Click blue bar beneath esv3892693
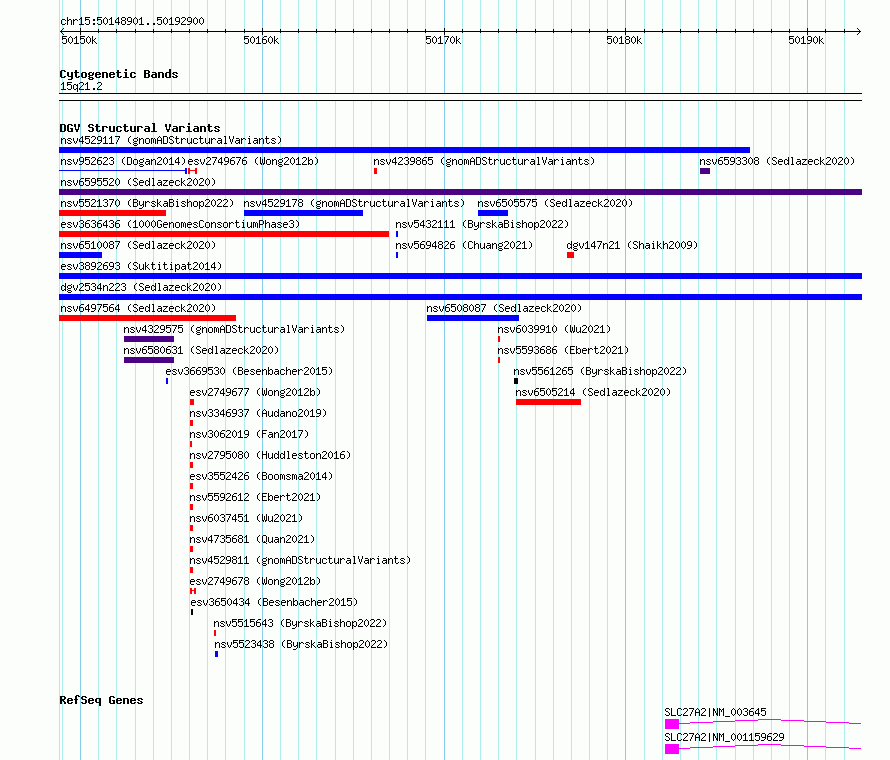890x760 pixels. 460,276
